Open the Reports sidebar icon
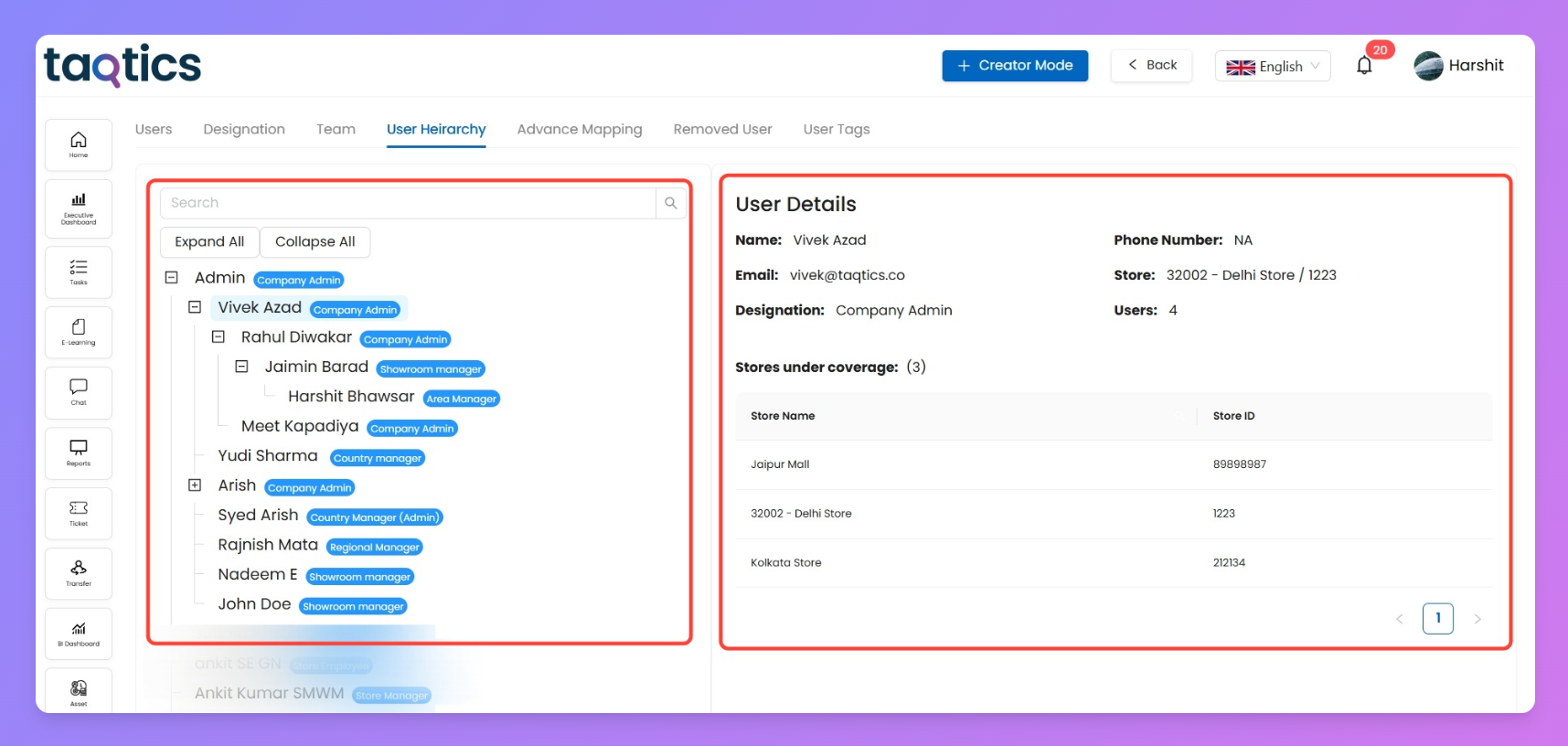The height and width of the screenshot is (746, 1568). pyautogui.click(x=79, y=453)
